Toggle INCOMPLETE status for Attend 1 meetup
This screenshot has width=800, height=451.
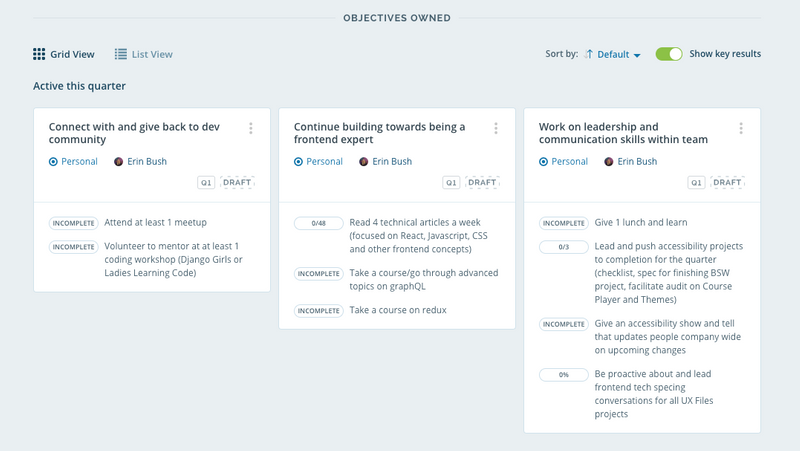[x=73, y=222]
